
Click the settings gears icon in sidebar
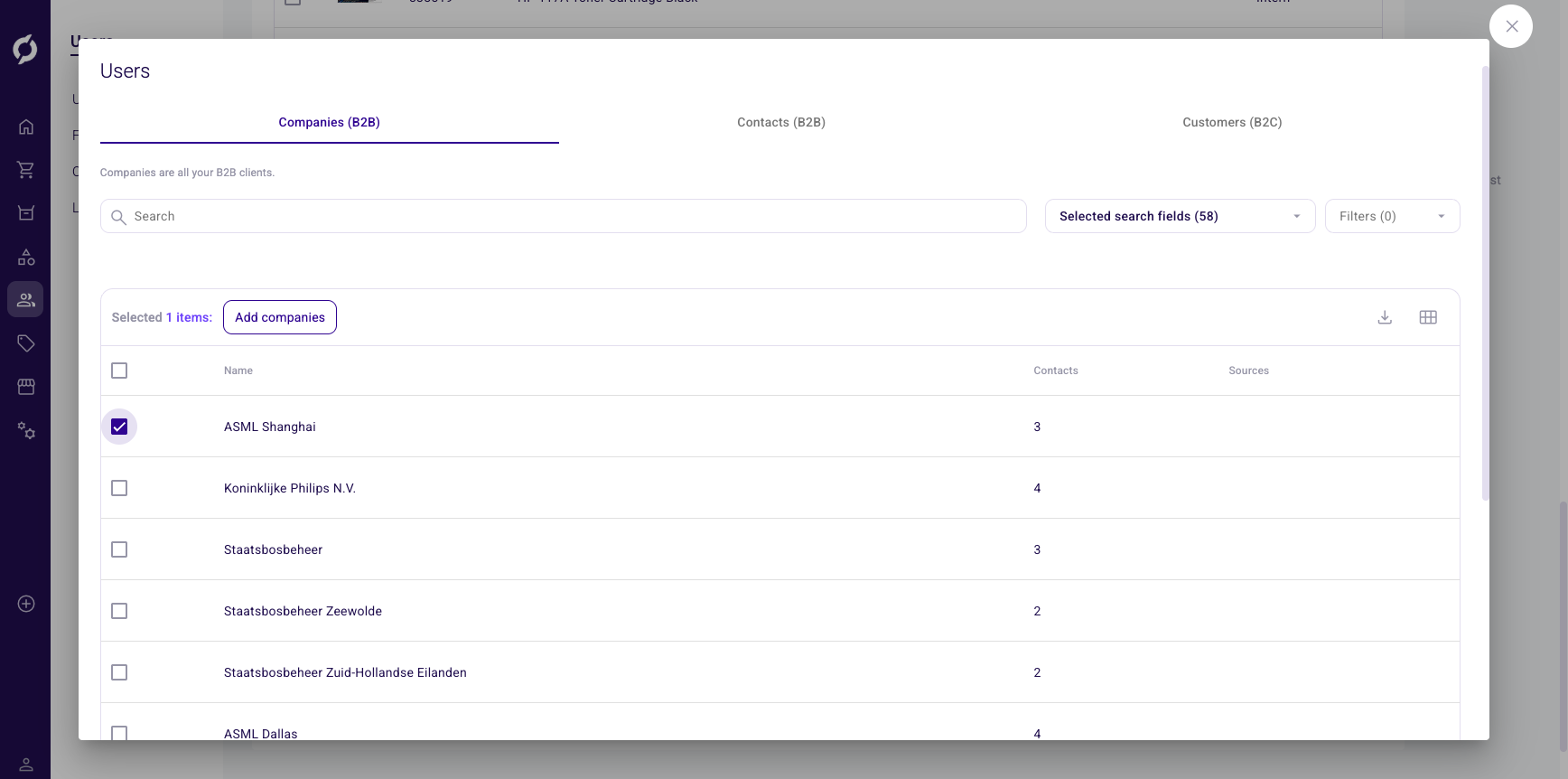[x=26, y=431]
